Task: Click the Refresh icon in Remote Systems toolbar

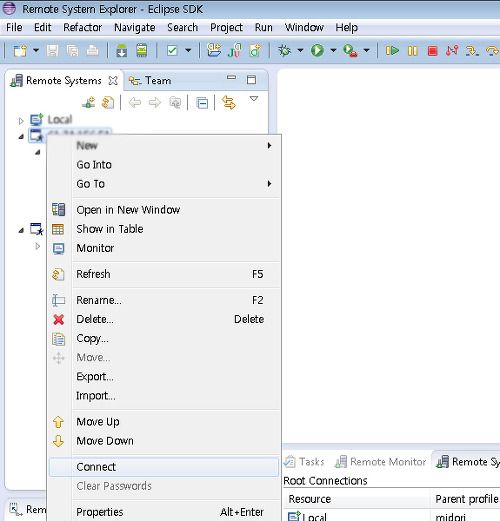Action: [108, 103]
